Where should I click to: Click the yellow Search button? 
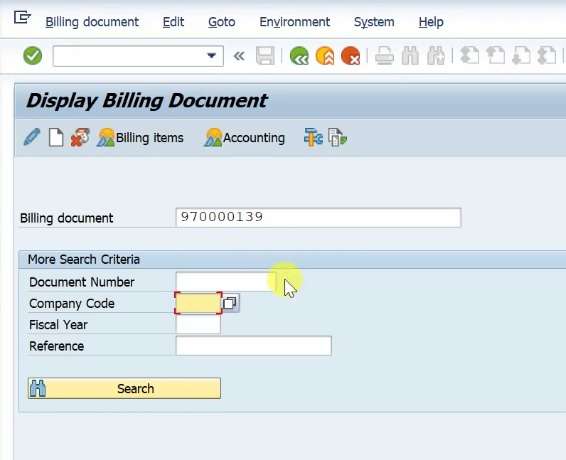(124, 389)
